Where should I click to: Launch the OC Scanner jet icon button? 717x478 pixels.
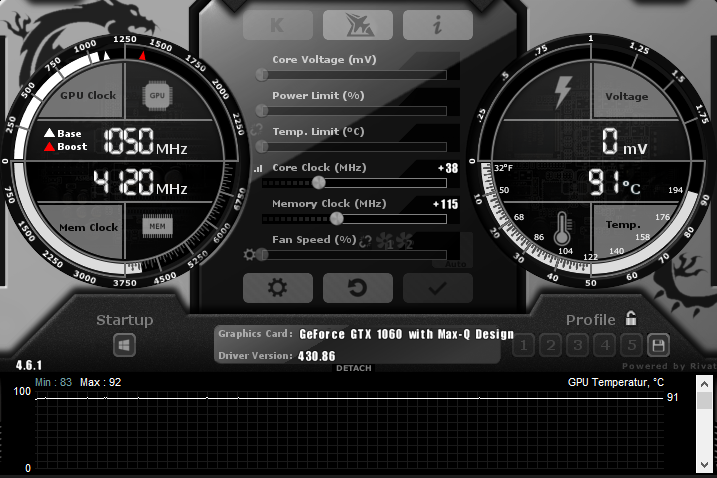click(x=358, y=25)
